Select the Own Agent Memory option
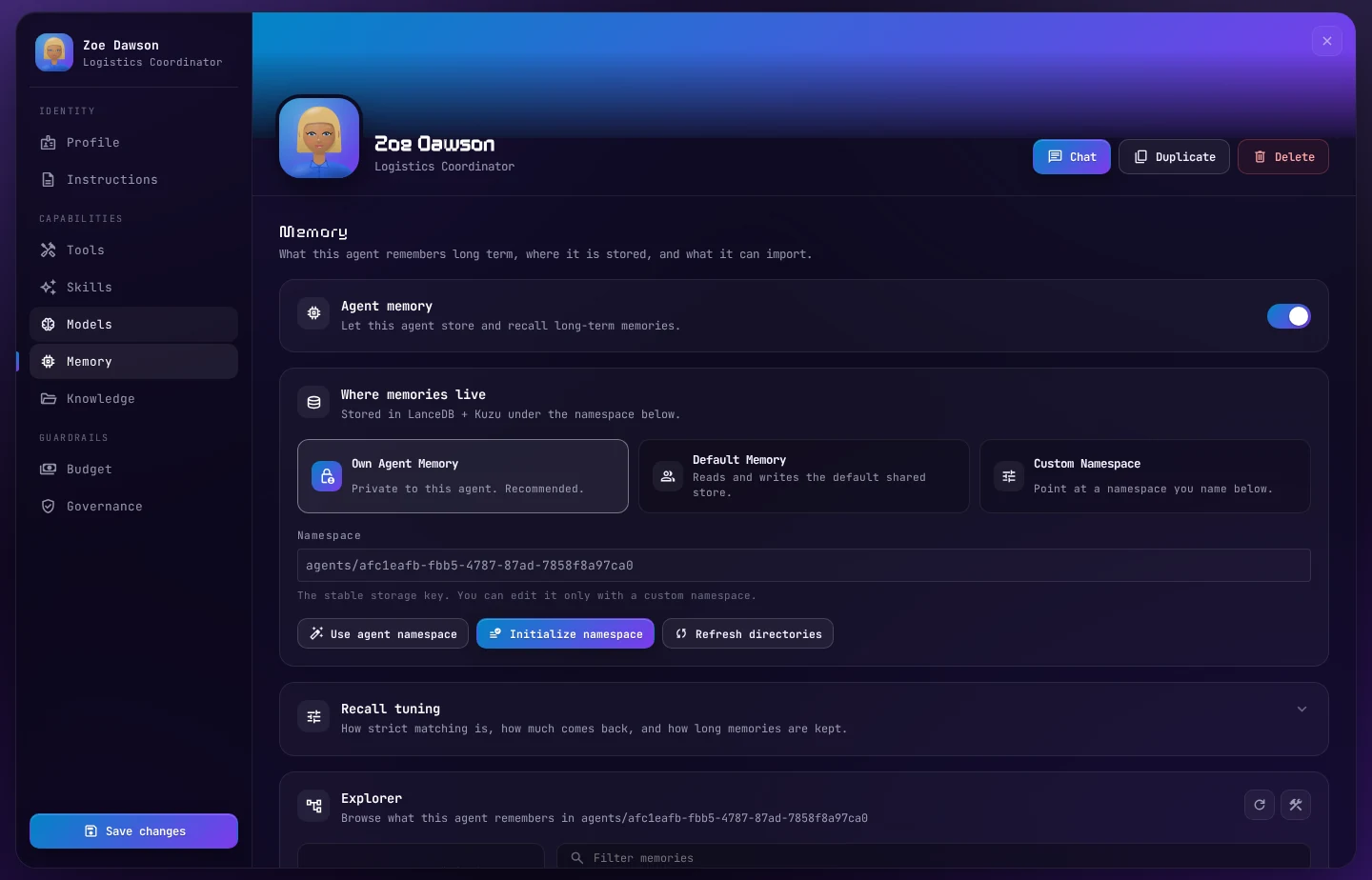The height and width of the screenshot is (880, 1372). point(463,476)
